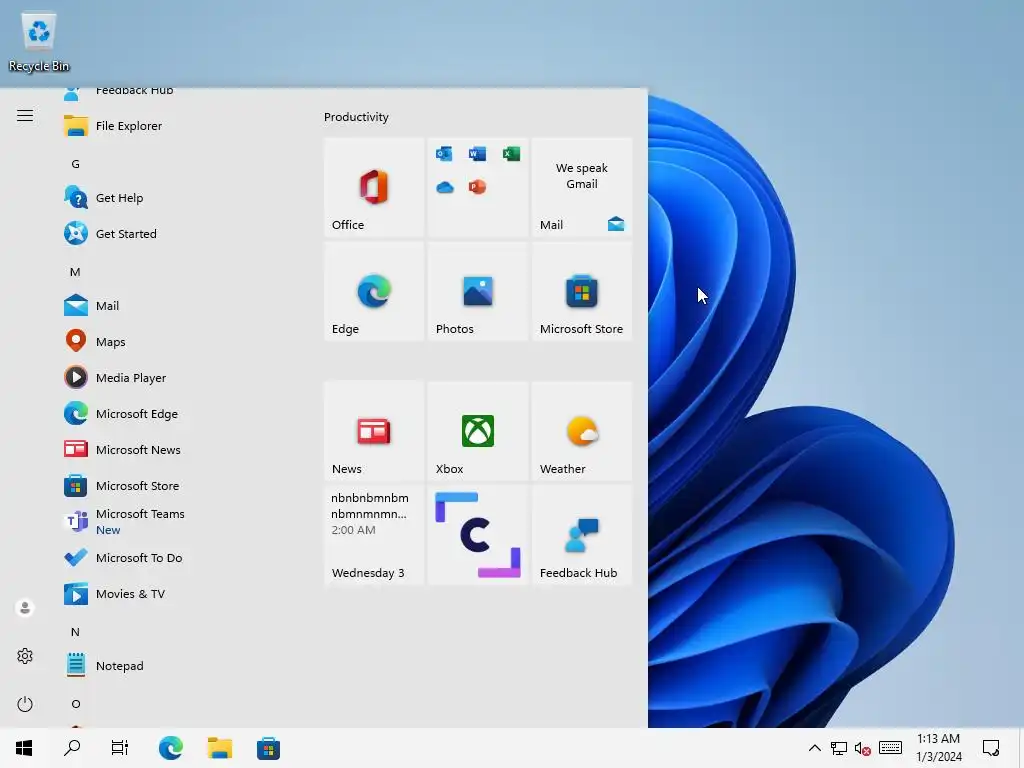
Task: Open network status tray icon
Action: (839, 748)
